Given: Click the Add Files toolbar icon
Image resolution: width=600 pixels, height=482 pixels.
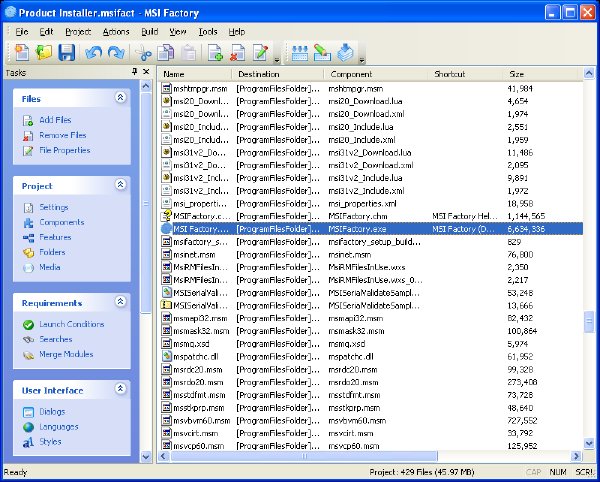Looking at the screenshot, I should (x=215, y=53).
